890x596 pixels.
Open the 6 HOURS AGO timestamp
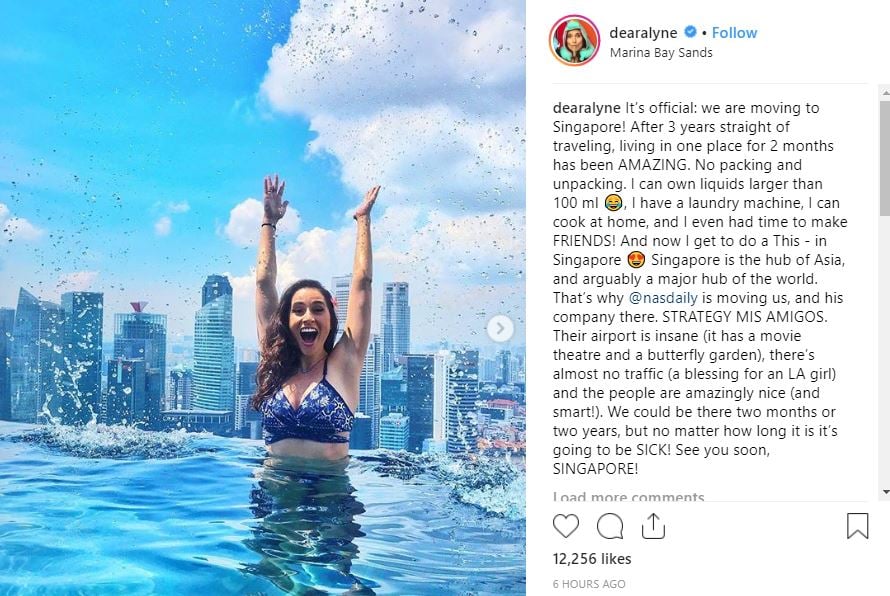click(x=589, y=584)
